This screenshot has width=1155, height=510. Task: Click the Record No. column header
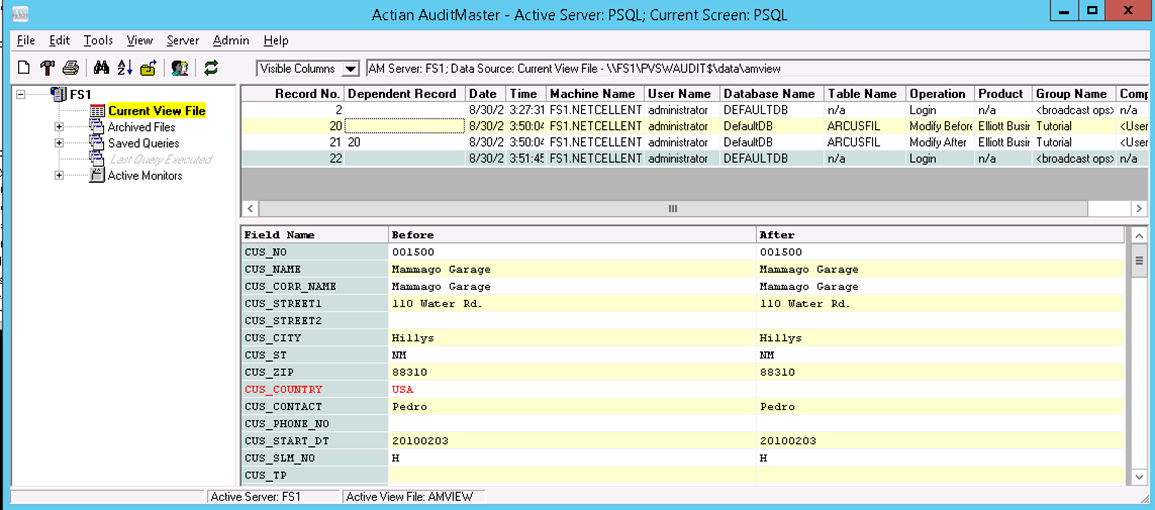(292, 94)
